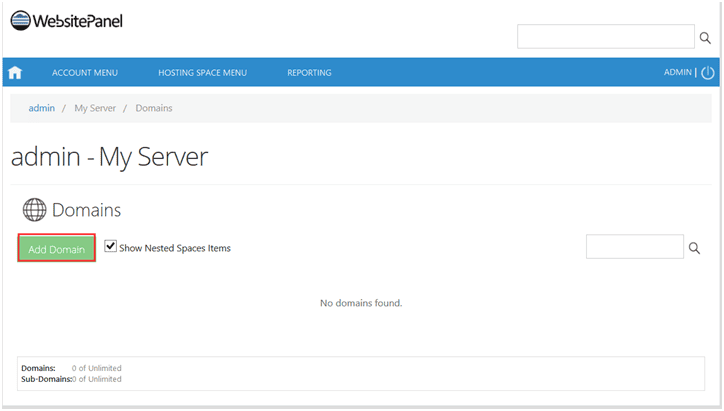Focus the top header search field

coord(606,36)
